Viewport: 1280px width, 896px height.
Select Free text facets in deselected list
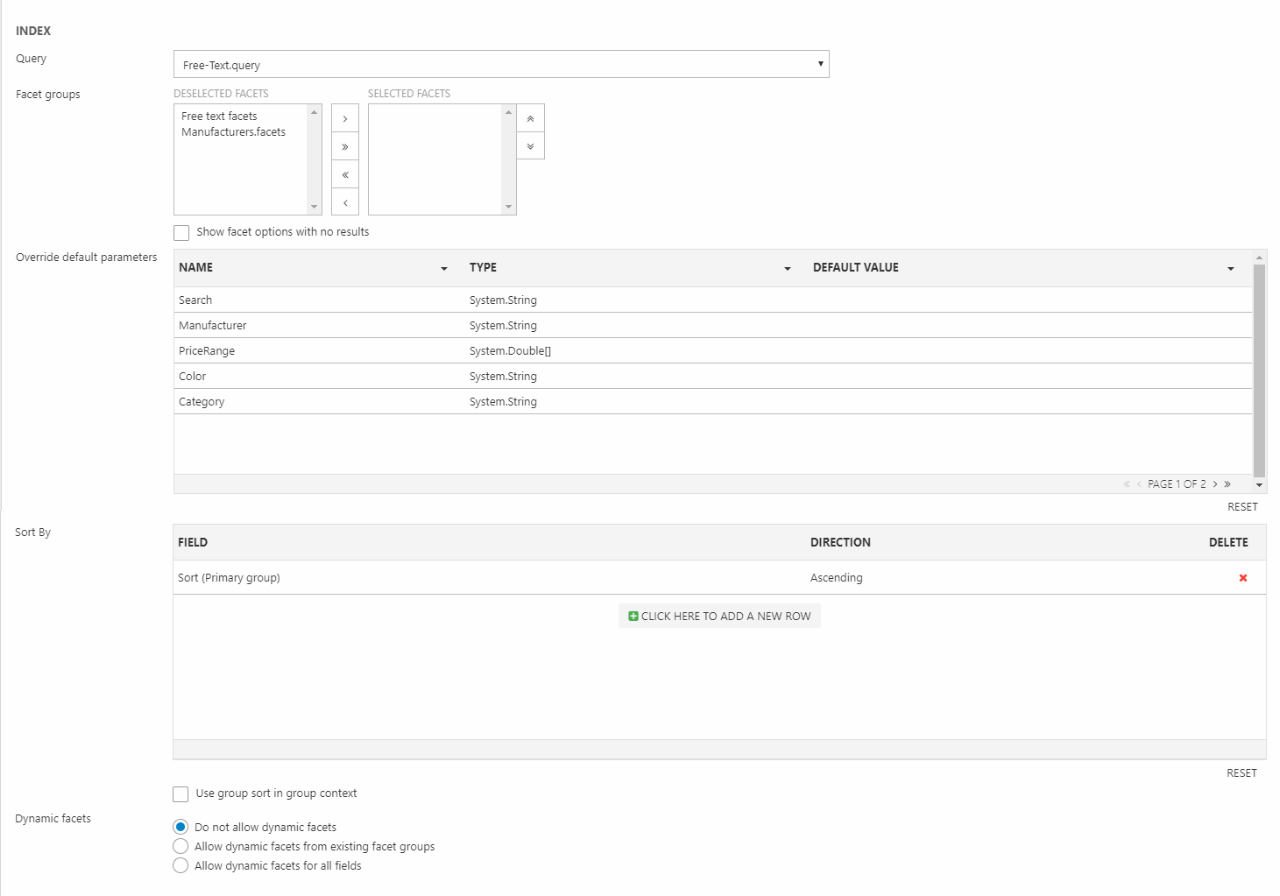pyautogui.click(x=219, y=116)
